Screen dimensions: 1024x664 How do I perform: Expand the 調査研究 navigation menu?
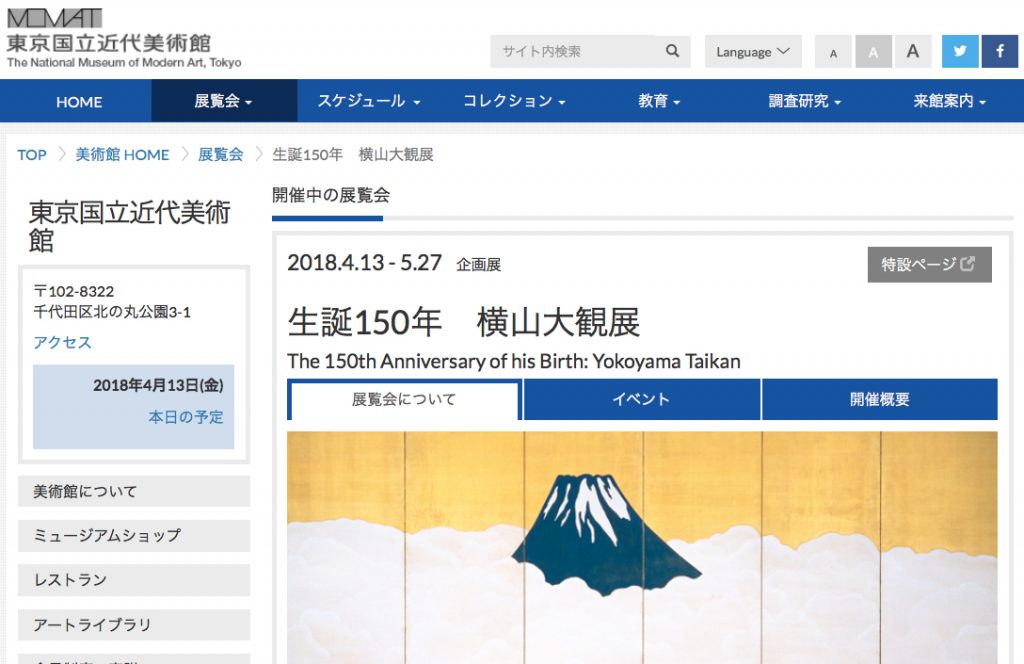pyautogui.click(x=805, y=101)
